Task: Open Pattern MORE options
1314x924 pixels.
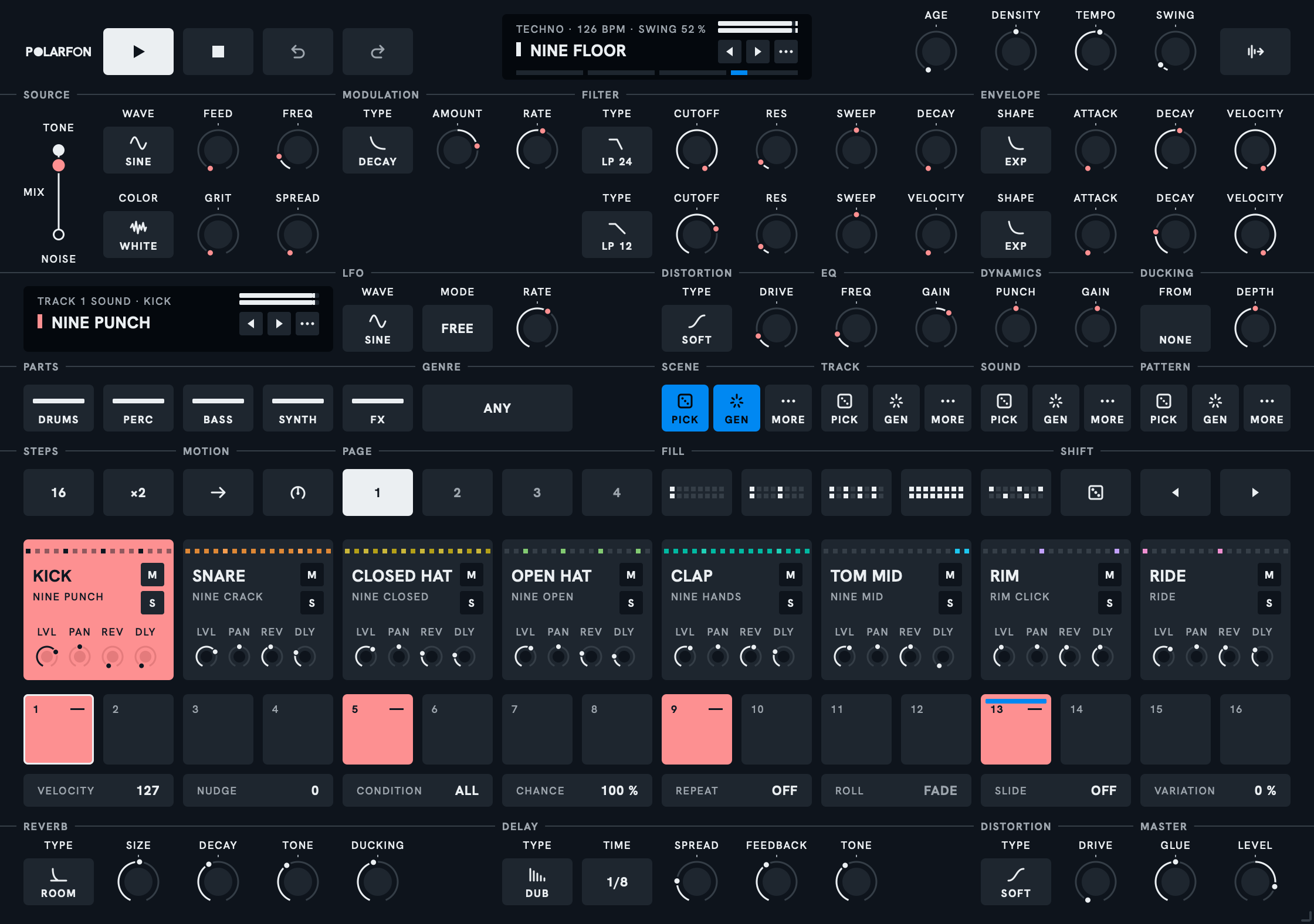Action: (1267, 408)
